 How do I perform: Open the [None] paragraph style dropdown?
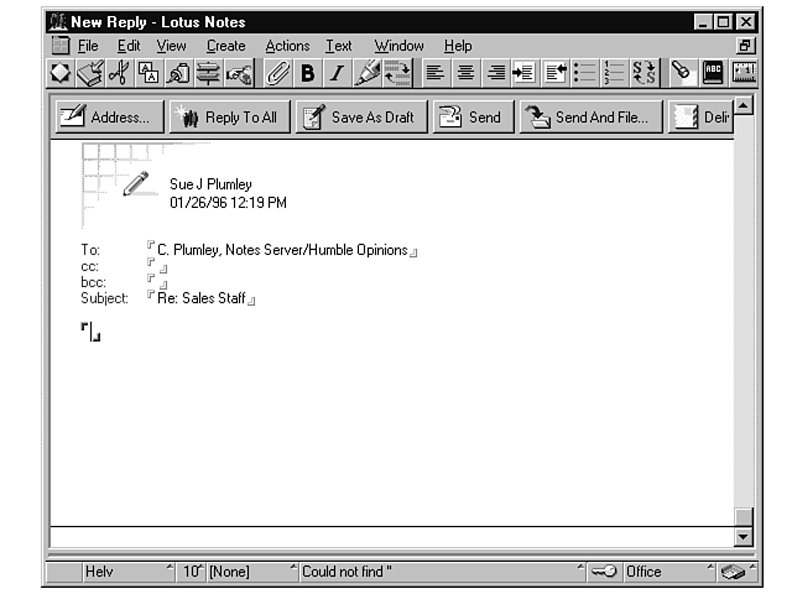click(252, 572)
